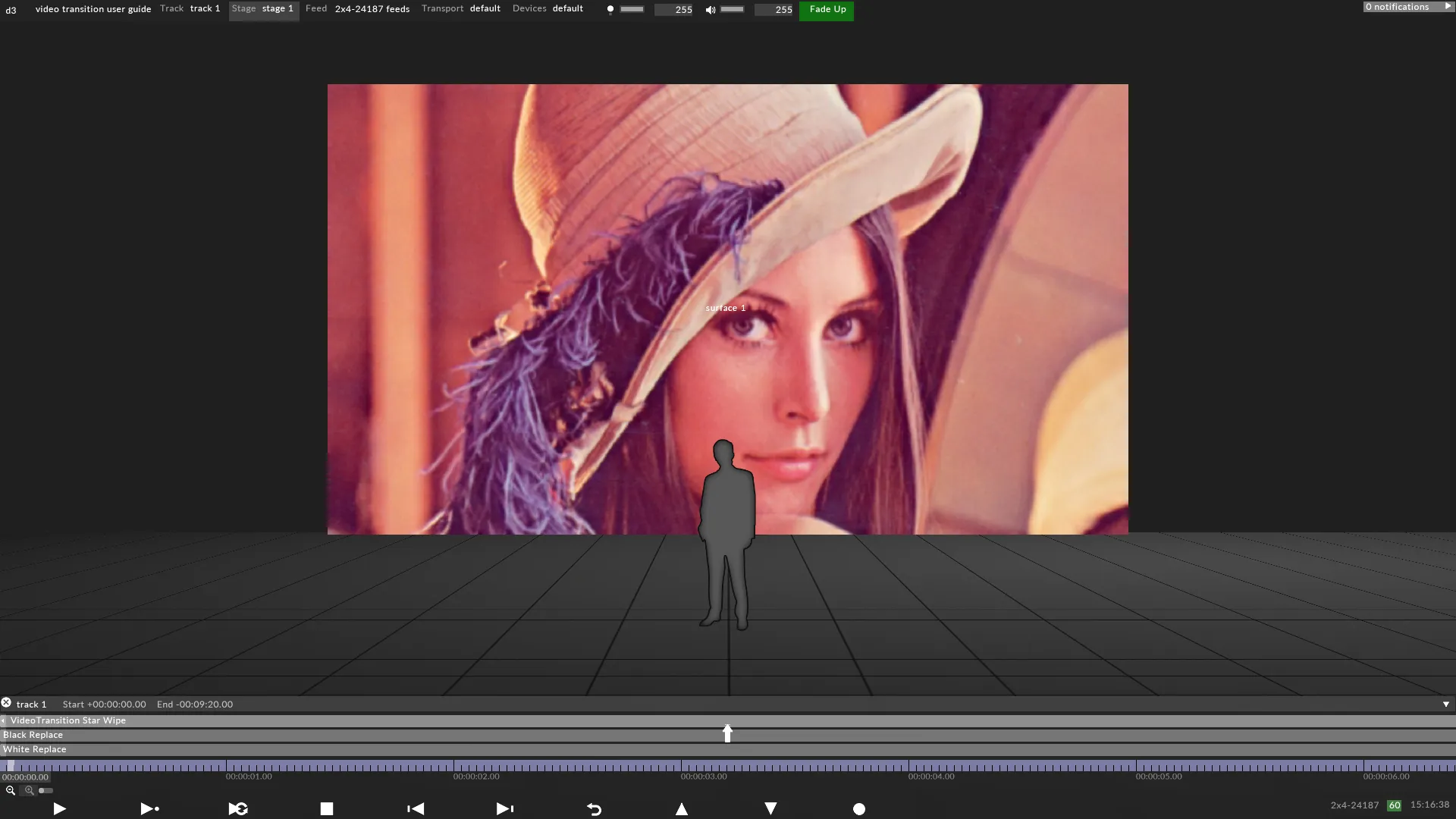Open the Transport default menu
The image size is (1456, 819).
pyautogui.click(x=460, y=8)
